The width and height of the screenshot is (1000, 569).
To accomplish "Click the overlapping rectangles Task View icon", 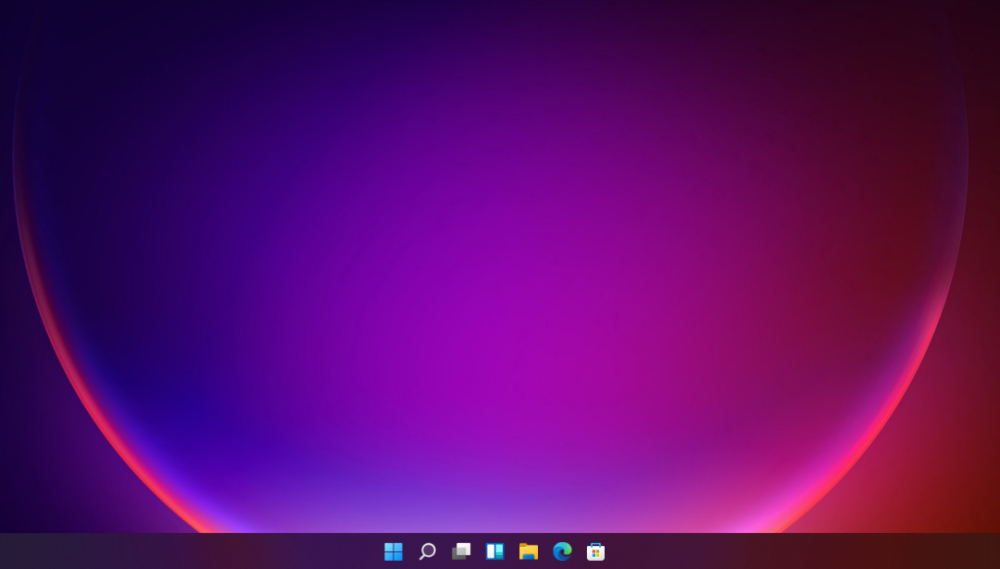I will tap(461, 551).
